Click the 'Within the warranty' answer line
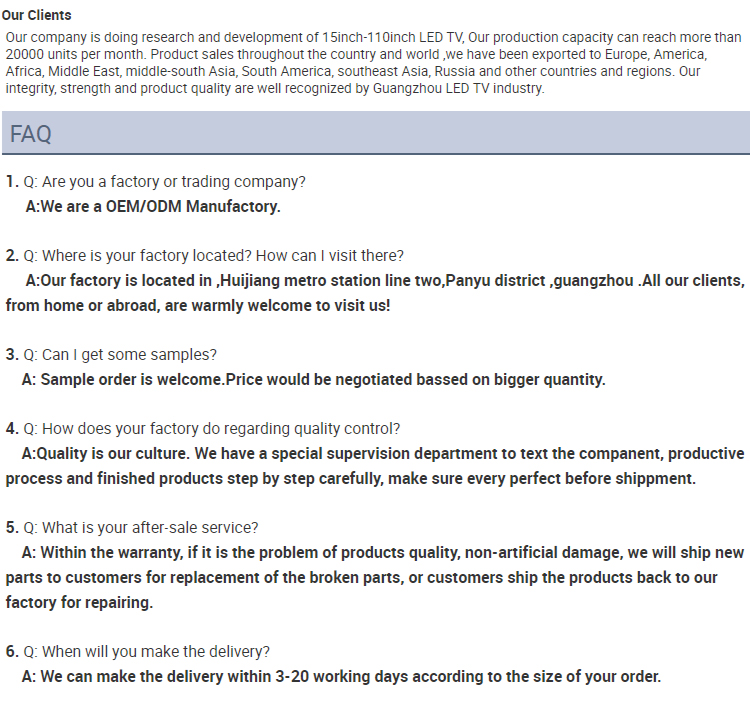 click(x=383, y=553)
